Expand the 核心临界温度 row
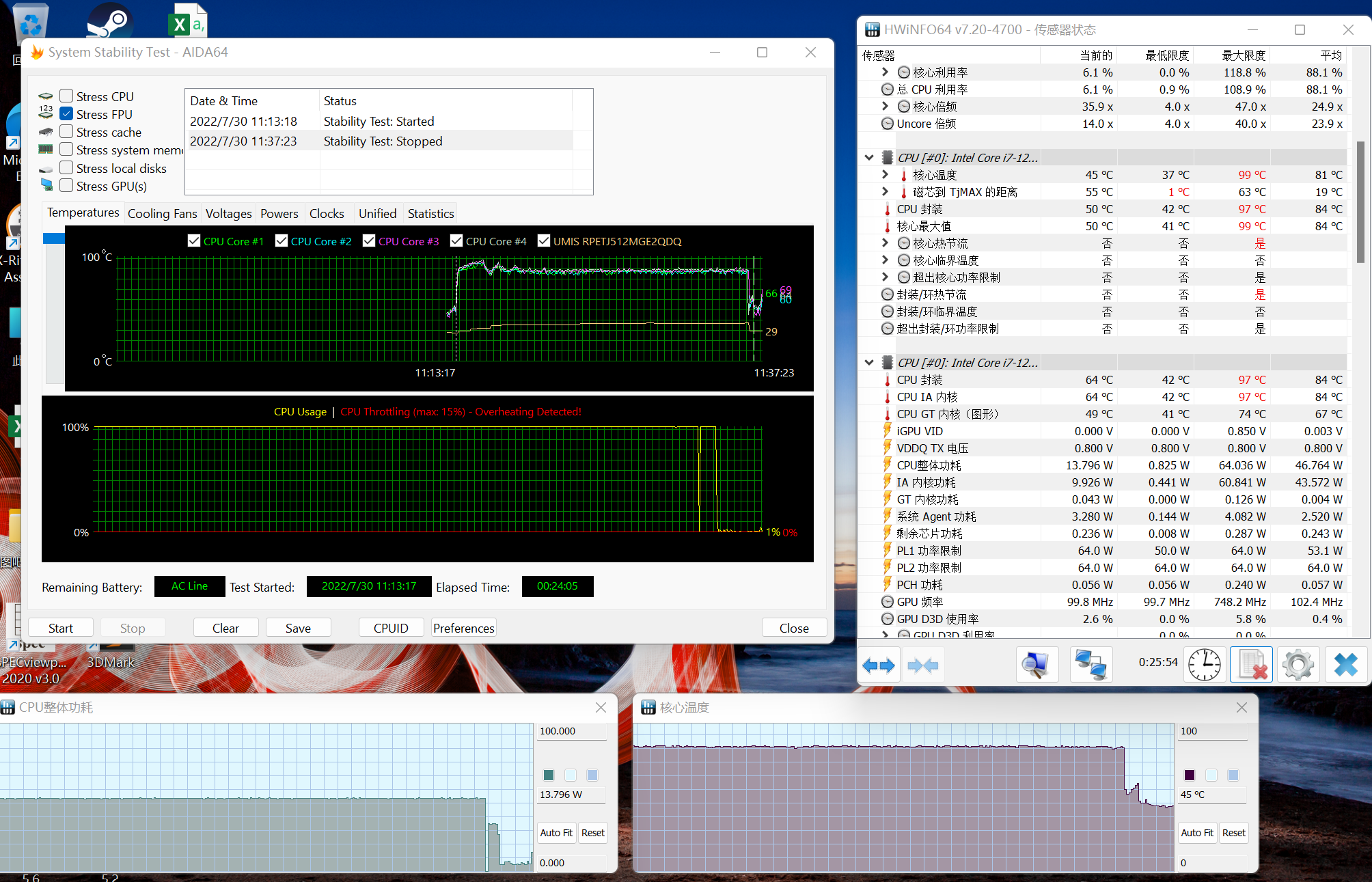Viewport: 1372px width, 882px height. click(886, 260)
